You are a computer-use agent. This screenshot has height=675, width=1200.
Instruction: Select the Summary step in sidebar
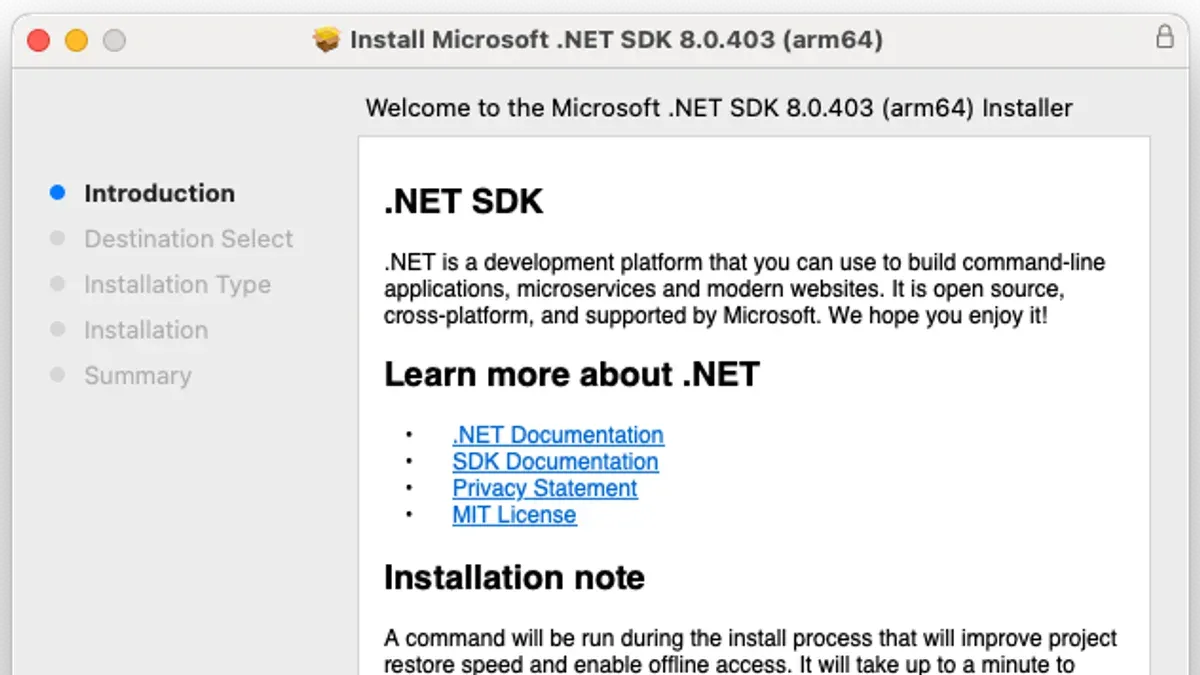pyautogui.click(x=138, y=376)
